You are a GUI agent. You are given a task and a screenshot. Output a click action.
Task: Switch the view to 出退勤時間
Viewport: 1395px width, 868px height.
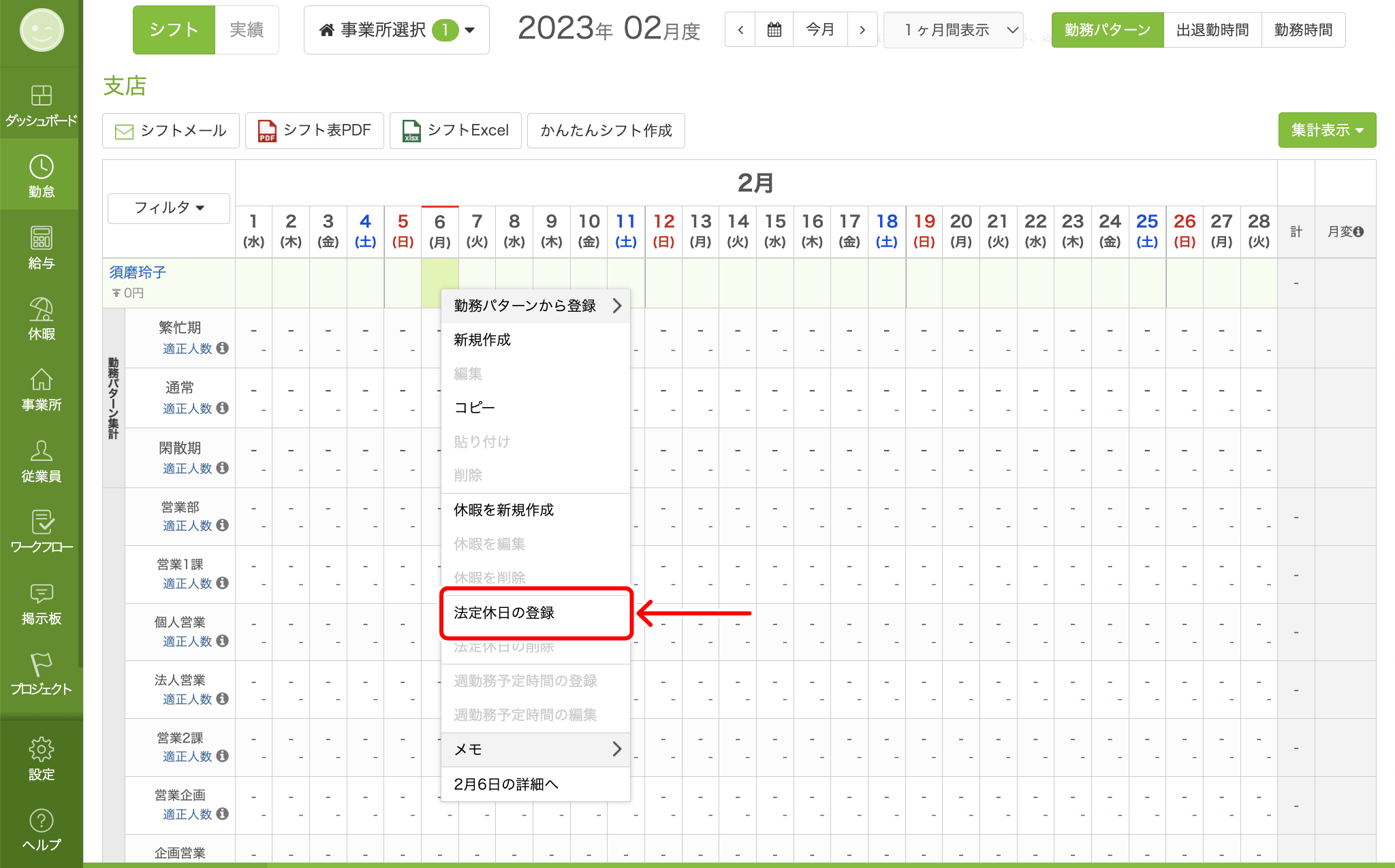(x=1212, y=30)
